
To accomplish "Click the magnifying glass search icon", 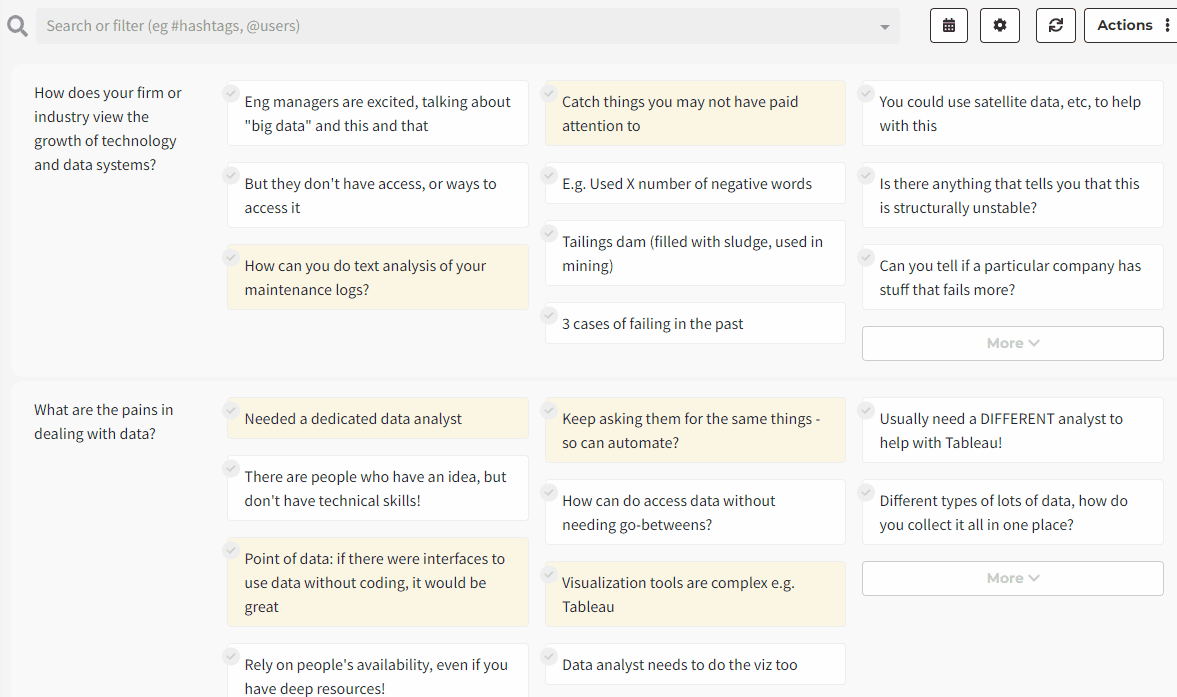I will 17,26.
